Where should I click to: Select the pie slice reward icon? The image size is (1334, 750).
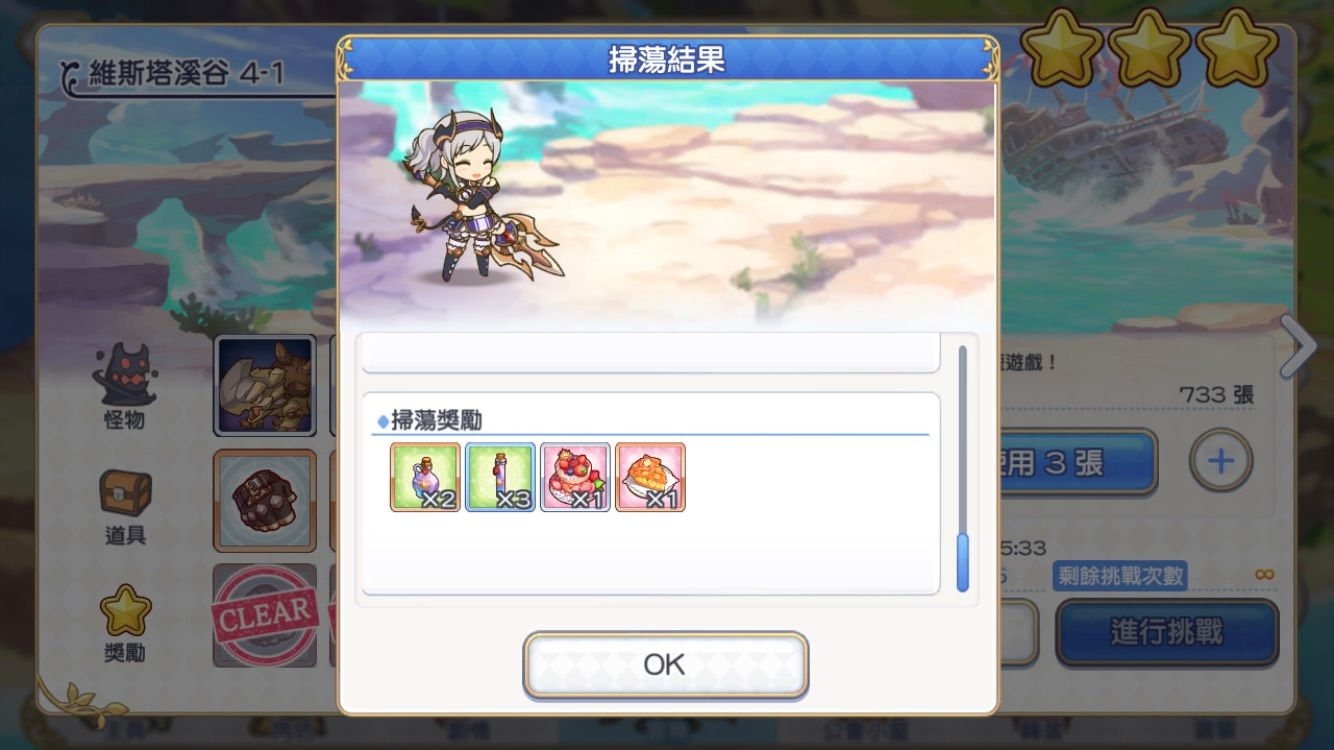tap(650, 477)
